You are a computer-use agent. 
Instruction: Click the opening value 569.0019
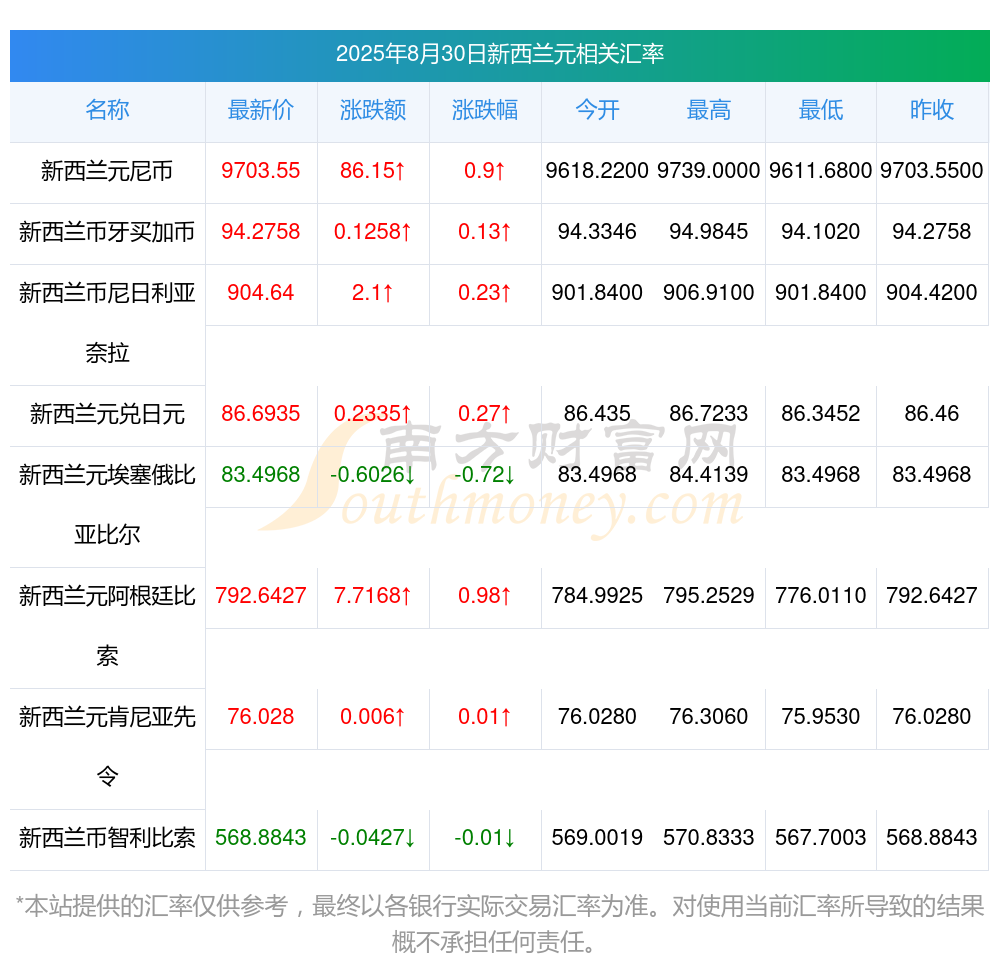tap(597, 837)
